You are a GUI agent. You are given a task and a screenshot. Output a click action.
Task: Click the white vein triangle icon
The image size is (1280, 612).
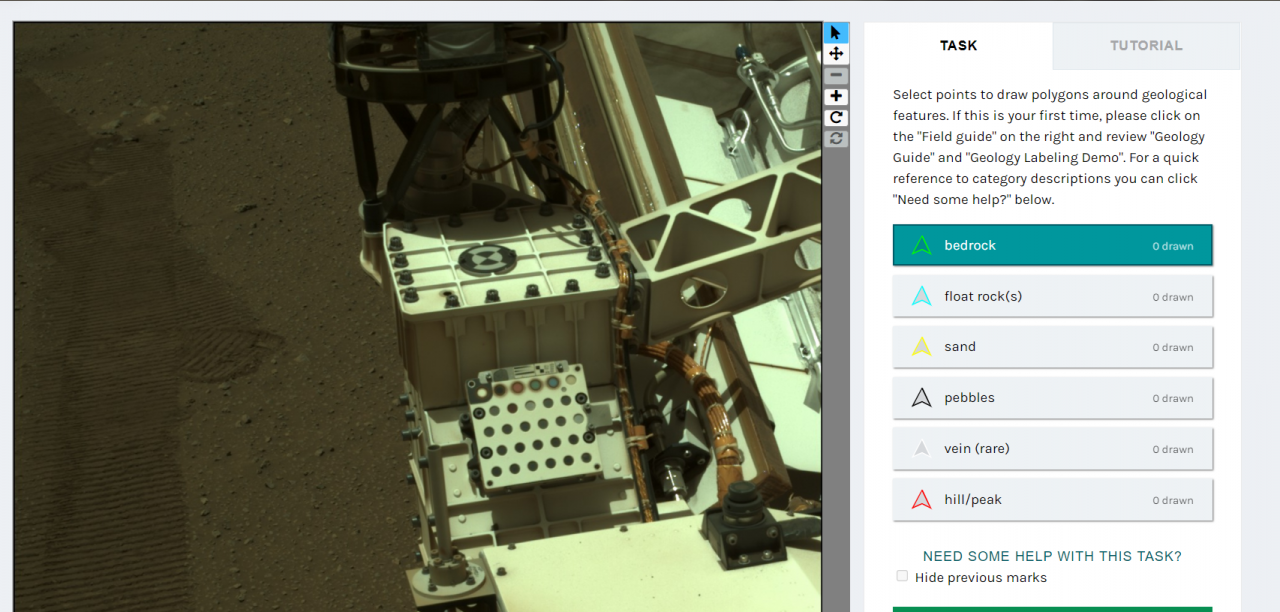(x=922, y=450)
